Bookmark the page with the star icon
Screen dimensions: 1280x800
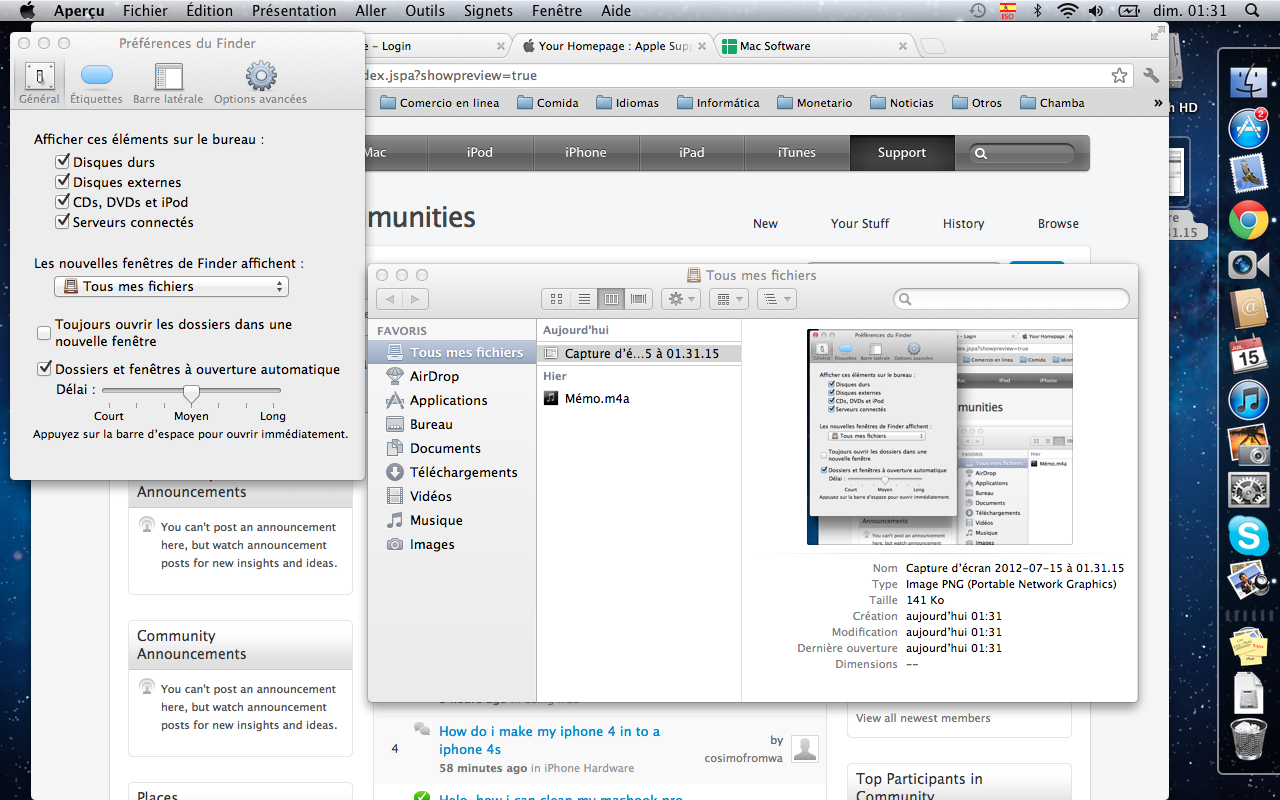click(1119, 76)
